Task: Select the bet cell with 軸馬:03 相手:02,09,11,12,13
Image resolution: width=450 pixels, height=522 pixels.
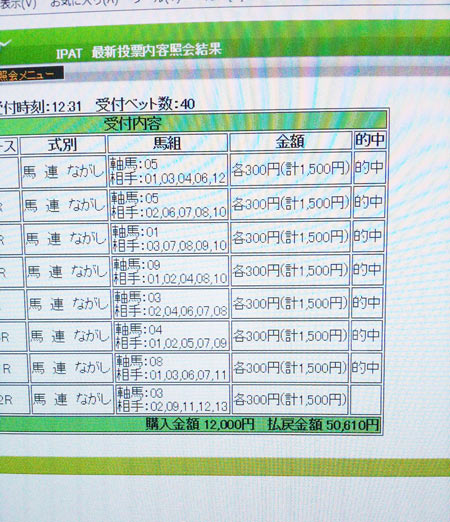Action: [173, 399]
